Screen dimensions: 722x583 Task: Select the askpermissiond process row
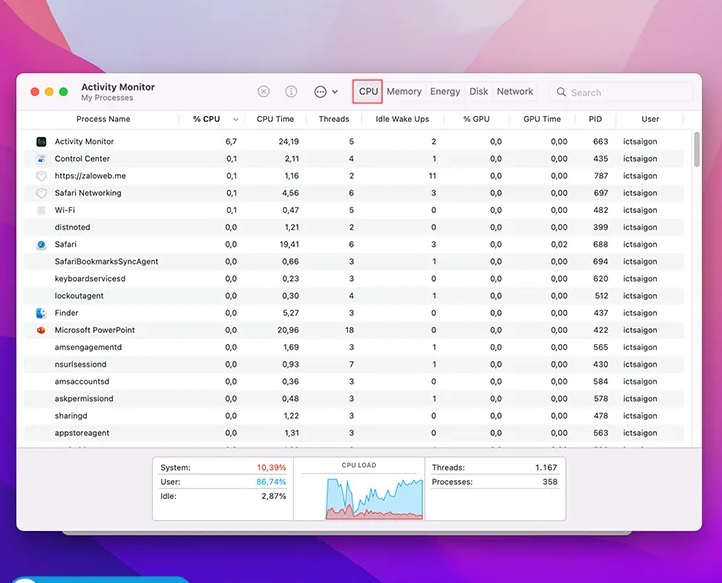(x=354, y=399)
